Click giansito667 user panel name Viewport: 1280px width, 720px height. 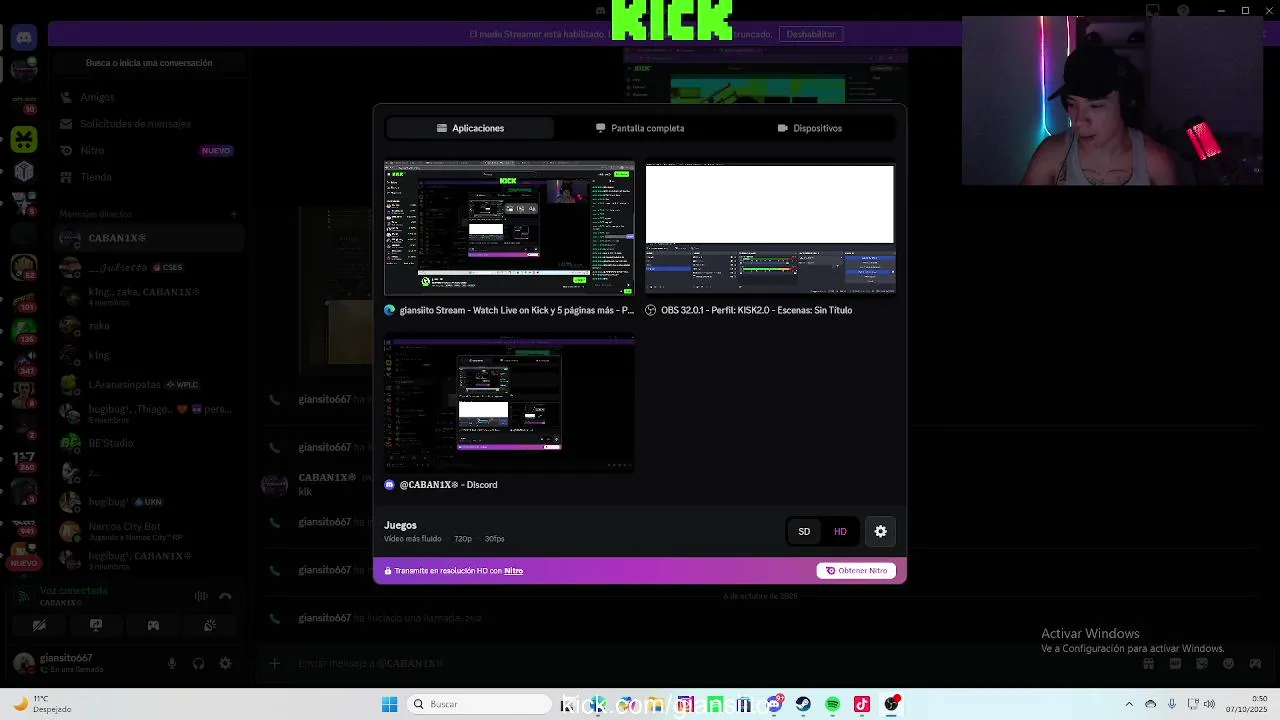click(x=66, y=658)
